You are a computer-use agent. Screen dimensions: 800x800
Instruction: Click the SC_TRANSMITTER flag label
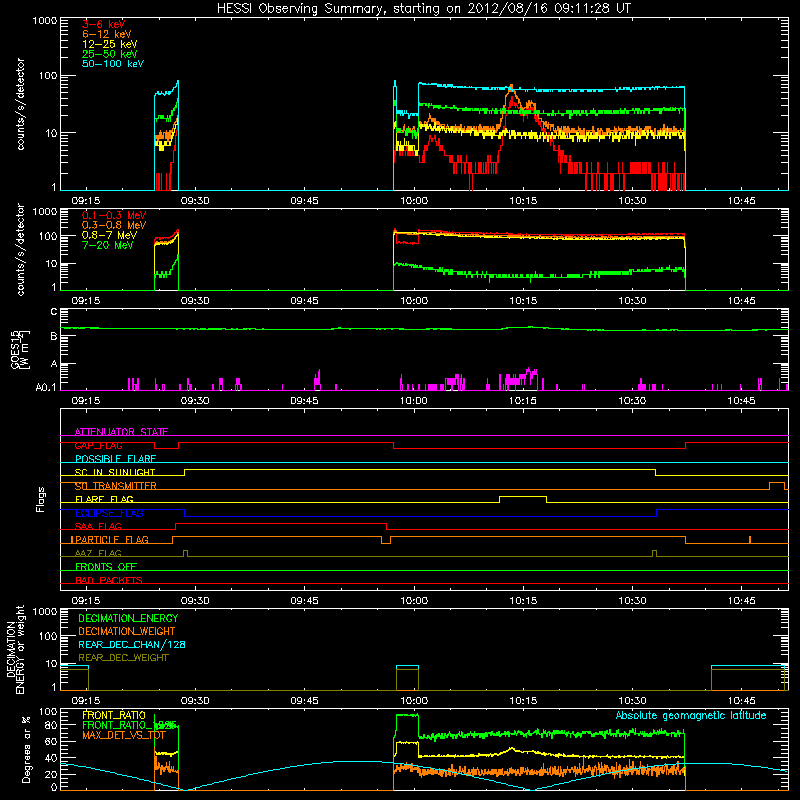115,486
